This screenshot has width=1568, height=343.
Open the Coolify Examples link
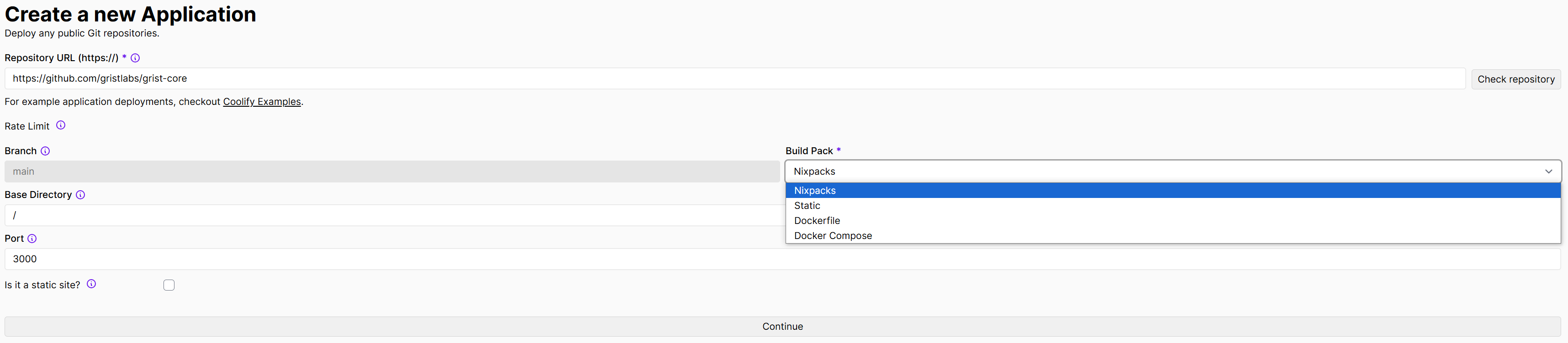pyautogui.click(x=262, y=102)
